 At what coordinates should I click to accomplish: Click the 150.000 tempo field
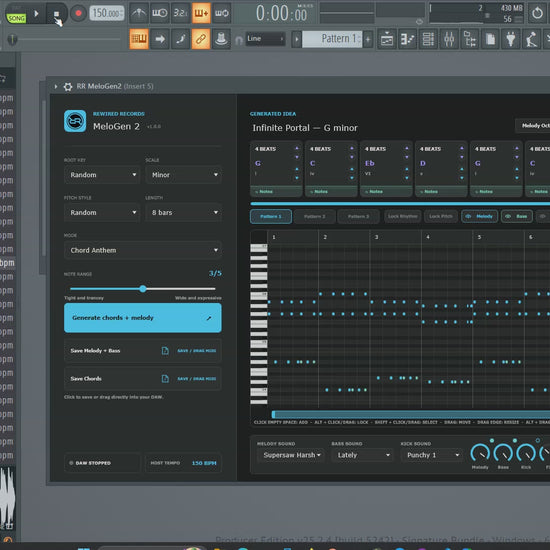point(106,14)
